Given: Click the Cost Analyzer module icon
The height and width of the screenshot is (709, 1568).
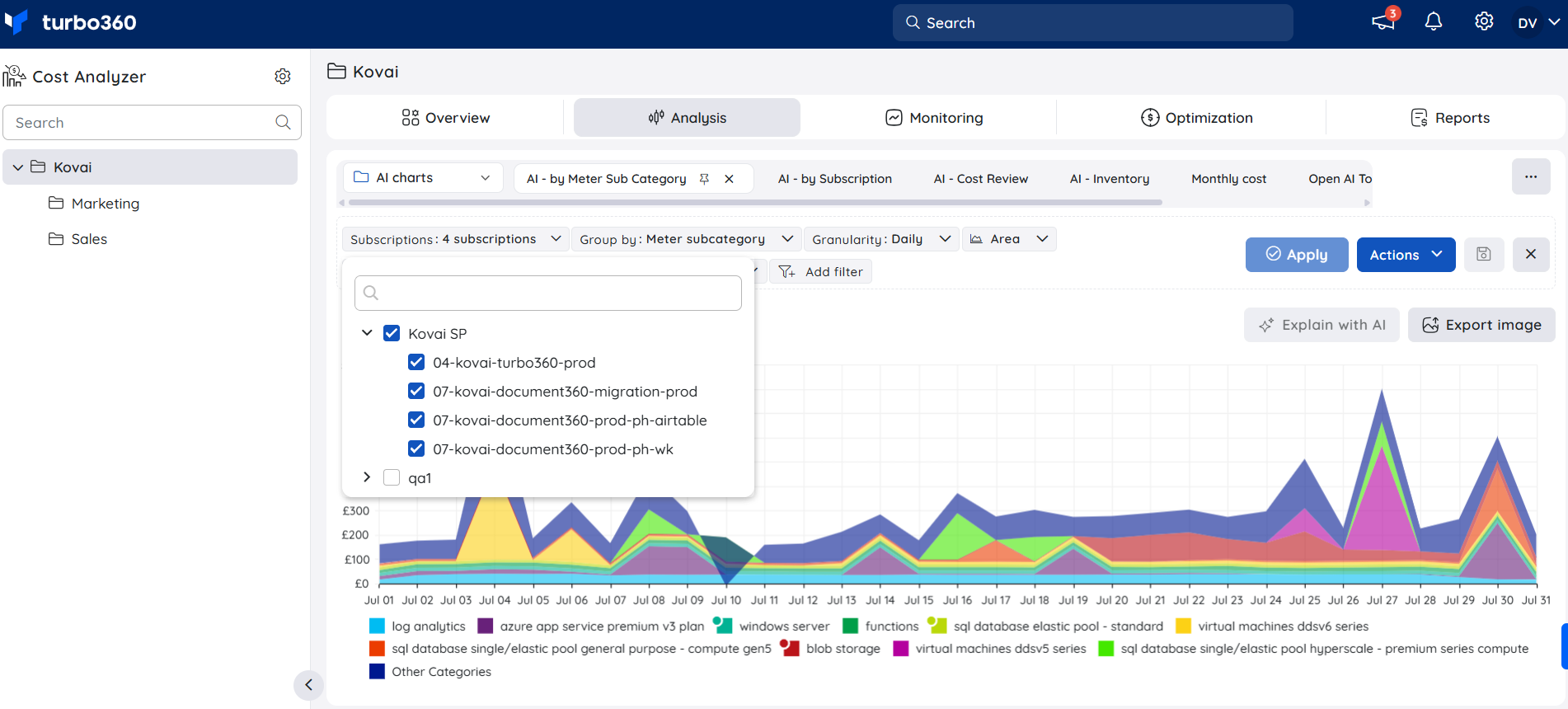Looking at the screenshot, I should pos(14,77).
